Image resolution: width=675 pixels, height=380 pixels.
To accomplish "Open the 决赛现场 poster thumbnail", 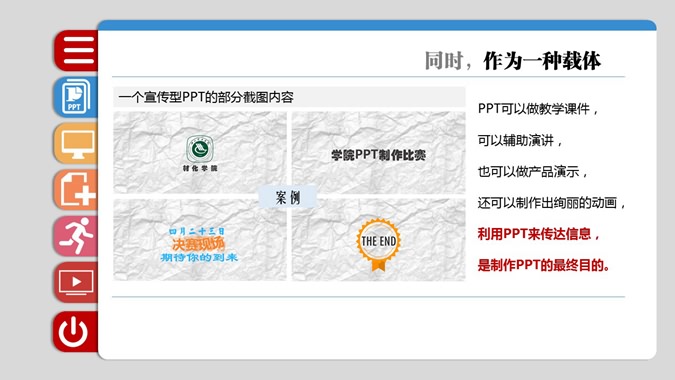I will (x=200, y=240).
